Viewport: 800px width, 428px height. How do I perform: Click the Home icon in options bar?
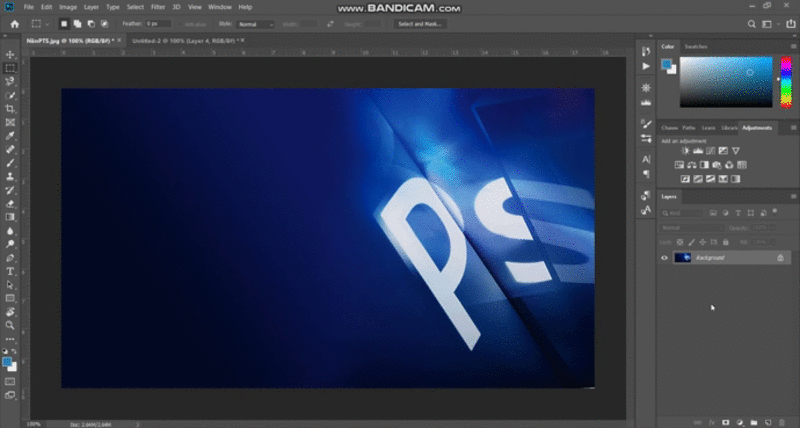tap(14, 23)
